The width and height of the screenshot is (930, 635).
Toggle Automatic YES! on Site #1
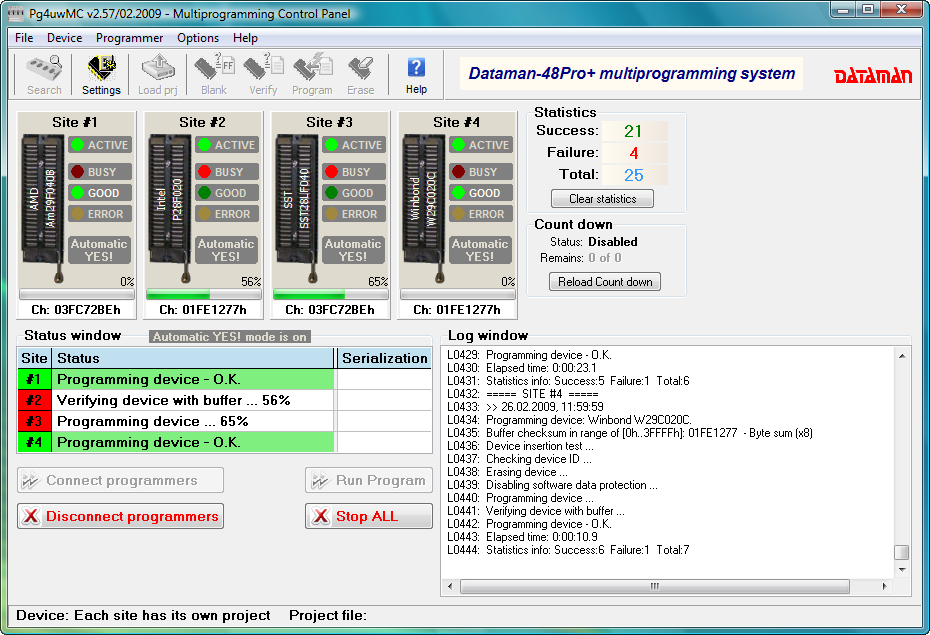click(x=99, y=249)
